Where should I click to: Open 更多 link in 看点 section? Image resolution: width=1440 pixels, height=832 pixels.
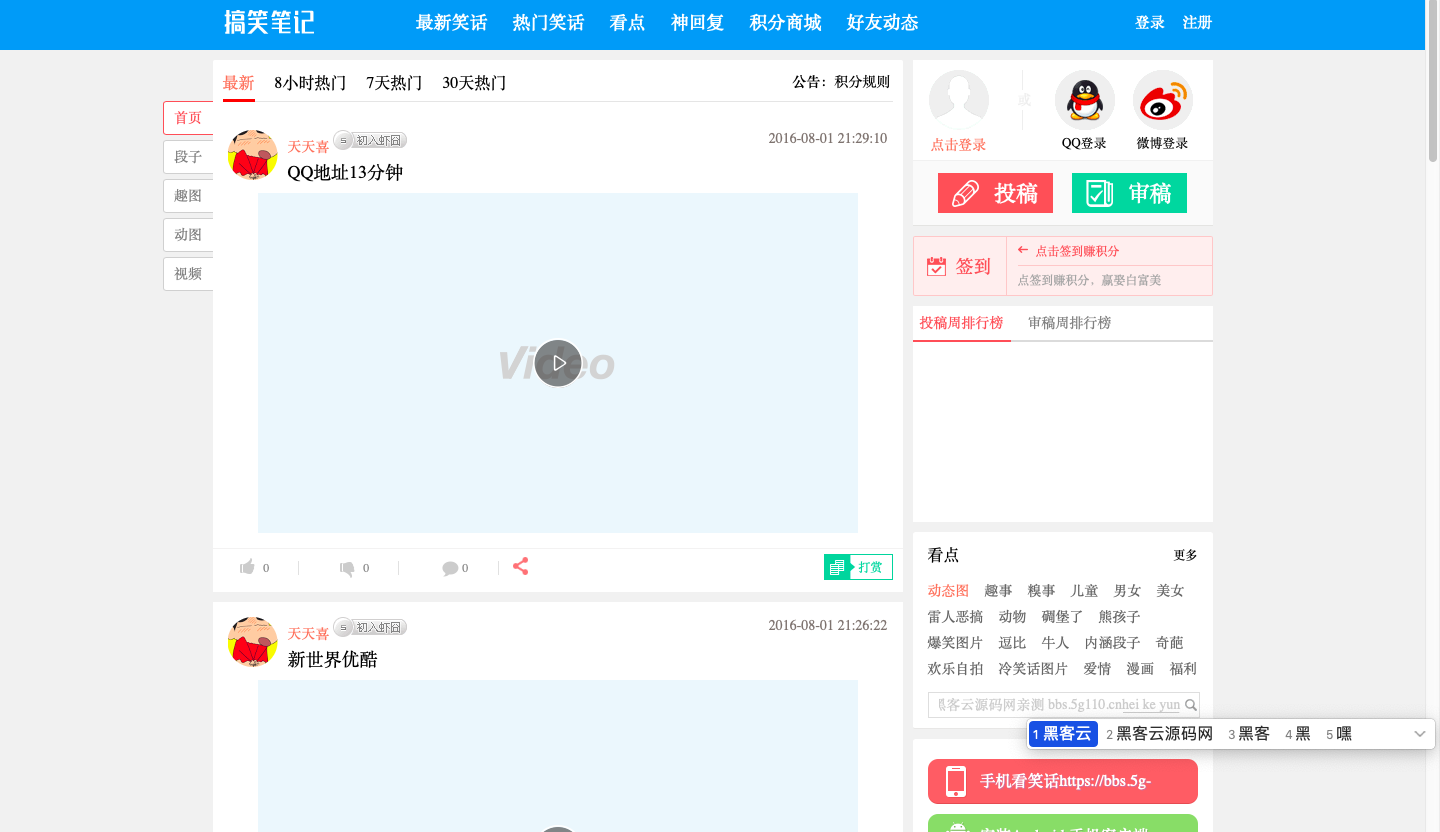1185,556
